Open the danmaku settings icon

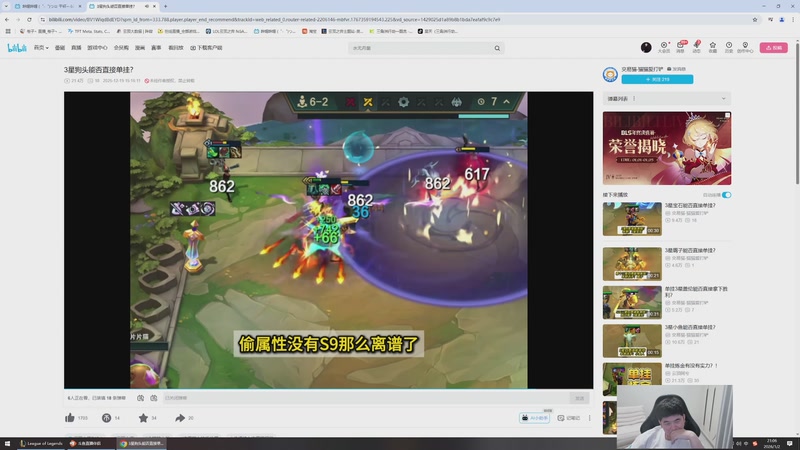pyautogui.click(x=154, y=398)
